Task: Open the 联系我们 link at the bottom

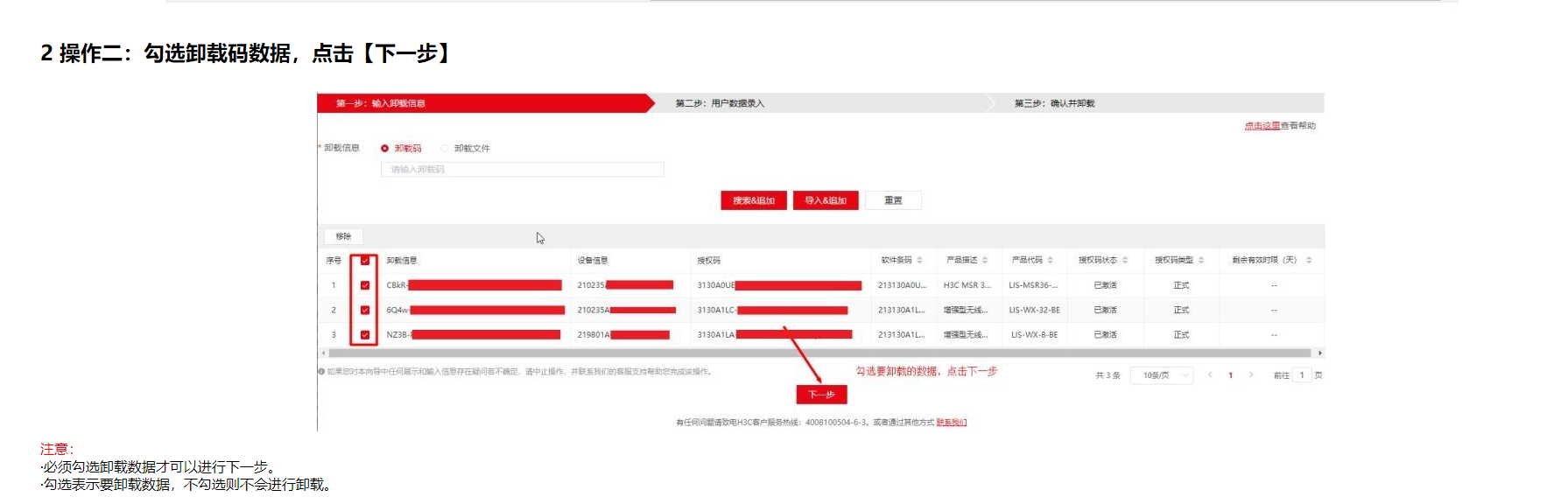Action: [x=951, y=423]
